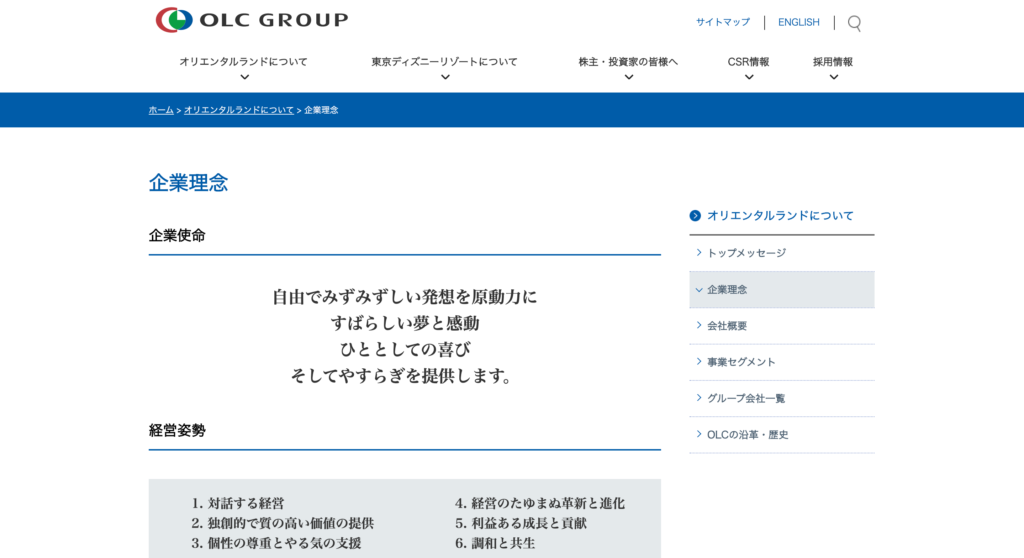Open オリエンタルランドについて breadcrumb link
The height and width of the screenshot is (558, 1024).
[239, 110]
